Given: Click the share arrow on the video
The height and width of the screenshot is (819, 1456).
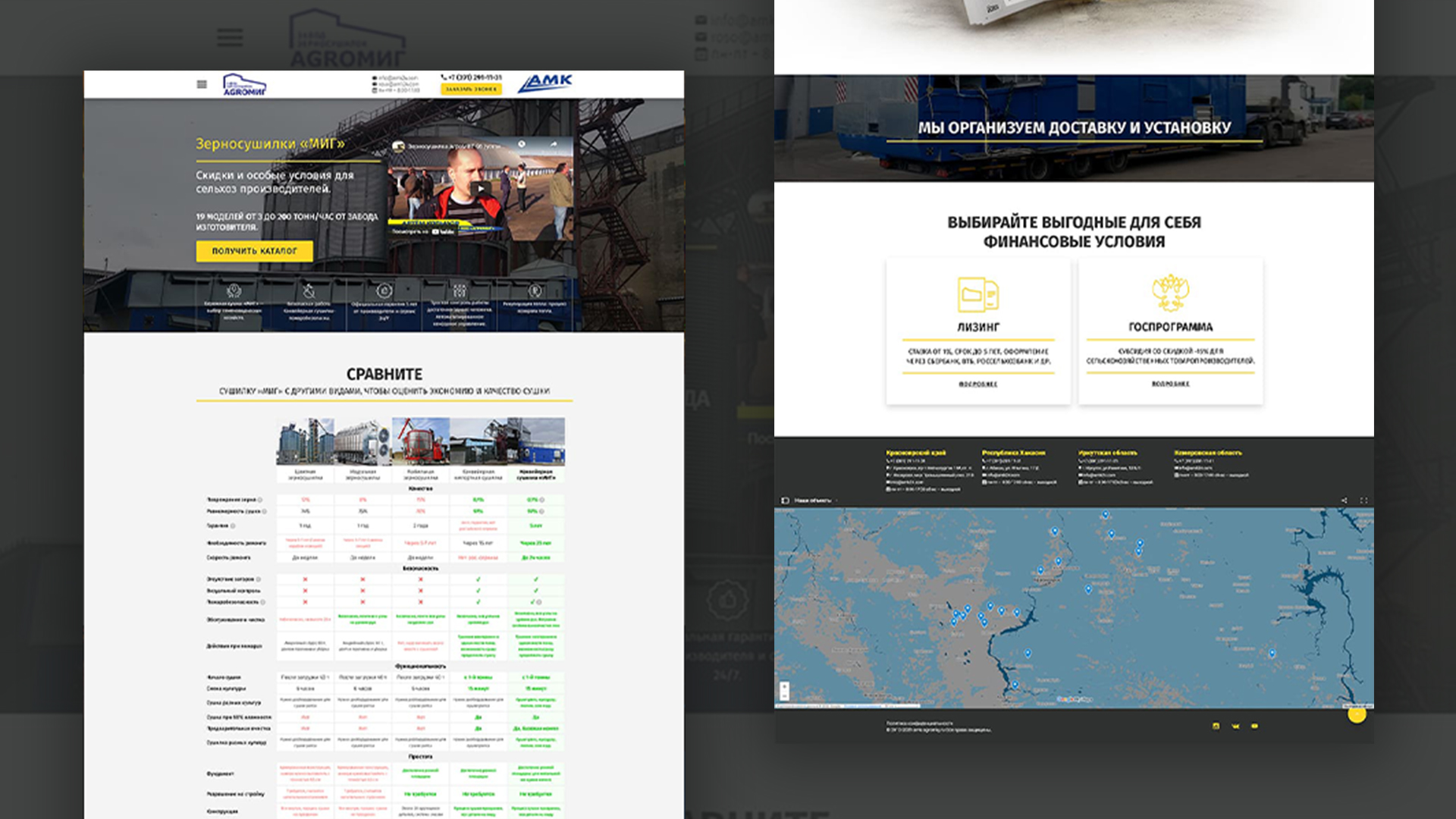Looking at the screenshot, I should point(554,144).
